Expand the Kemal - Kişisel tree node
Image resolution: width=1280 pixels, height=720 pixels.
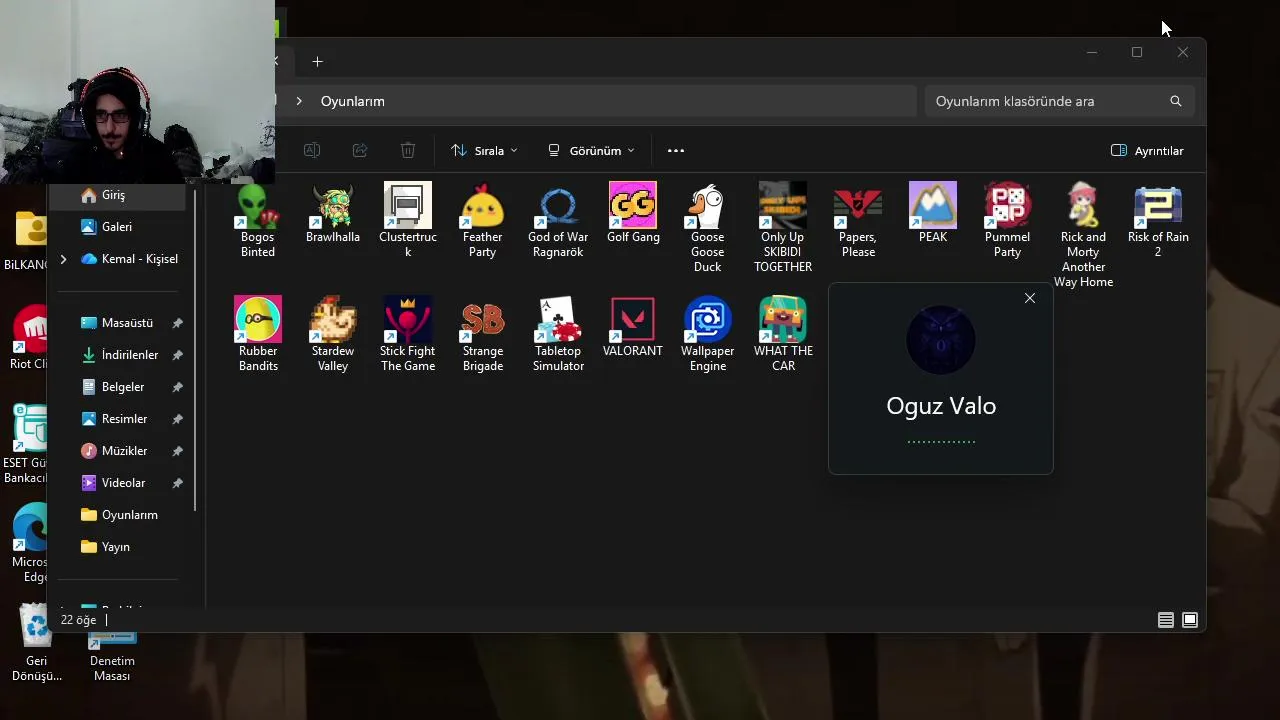click(64, 259)
